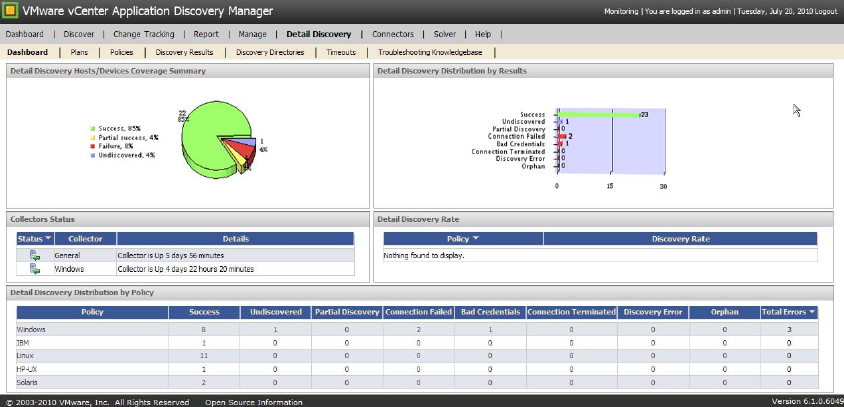Click the Monitoring link in header
Image resolution: width=844 pixels, height=407 pixels.
621,11
